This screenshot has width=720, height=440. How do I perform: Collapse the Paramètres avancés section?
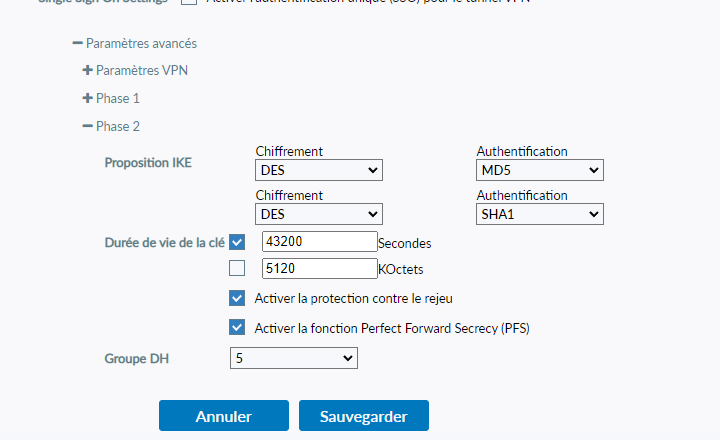pos(77,44)
